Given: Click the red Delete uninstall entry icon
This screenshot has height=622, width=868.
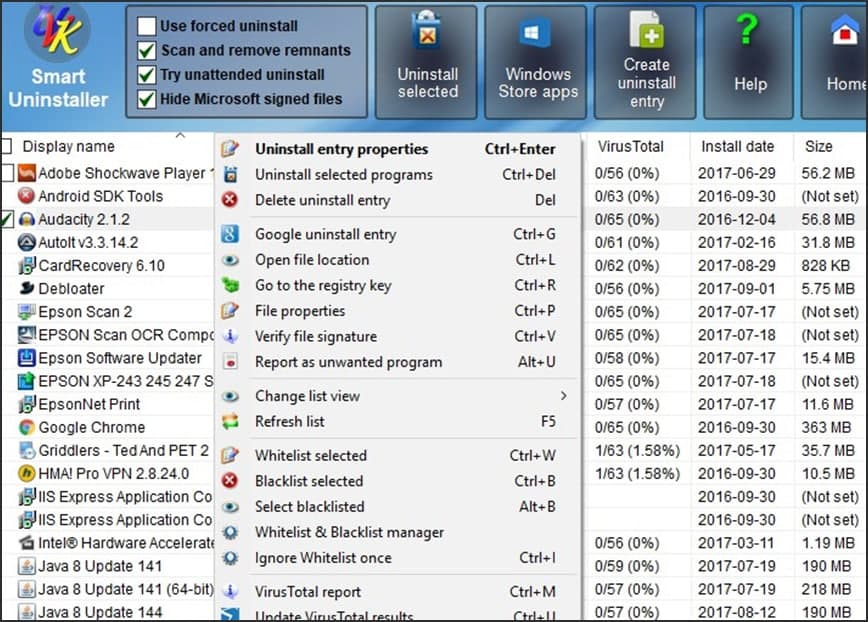Looking at the screenshot, I should (230, 200).
